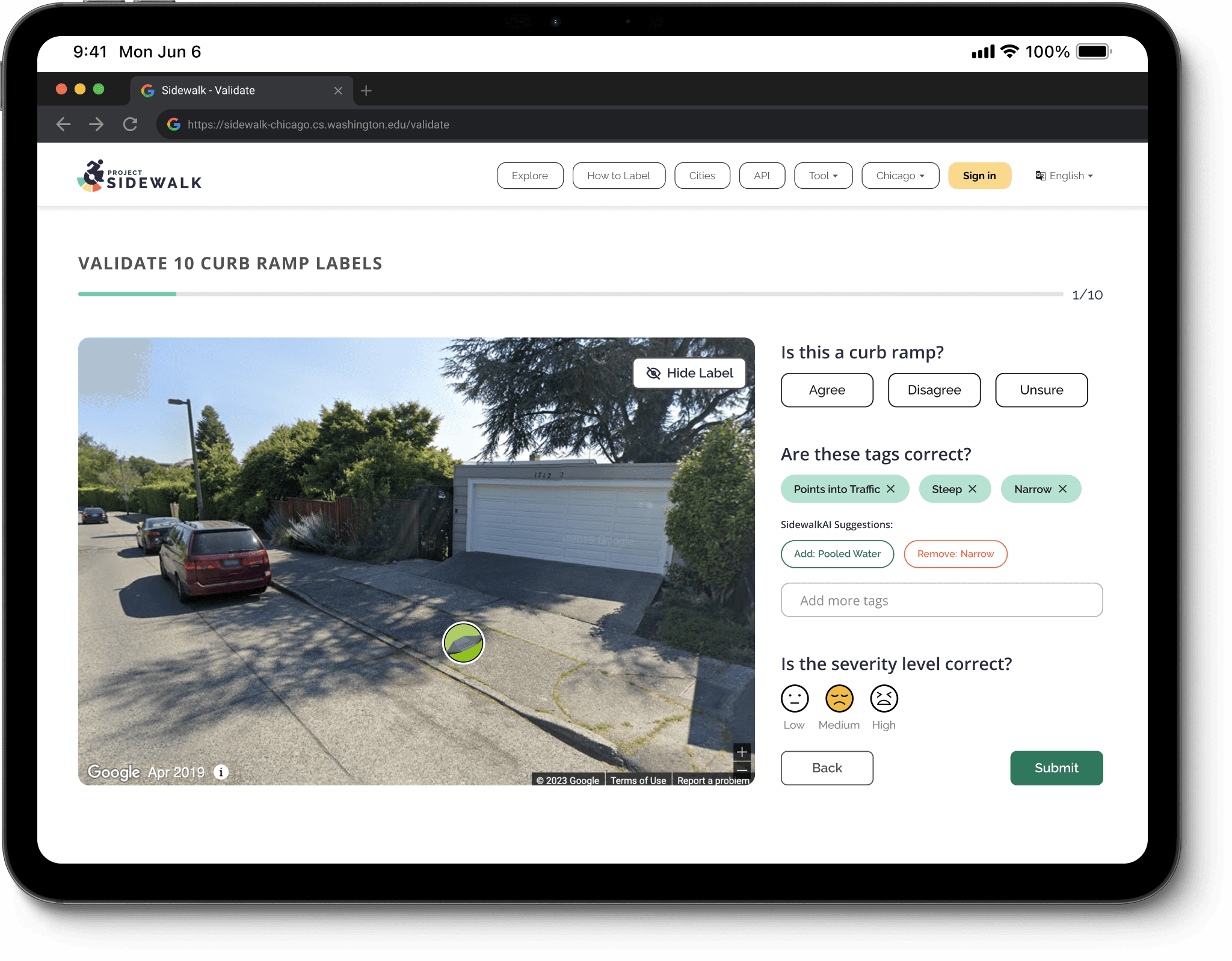The height and width of the screenshot is (961, 1232).
Task: Click the browser reload icon
Action: click(130, 124)
